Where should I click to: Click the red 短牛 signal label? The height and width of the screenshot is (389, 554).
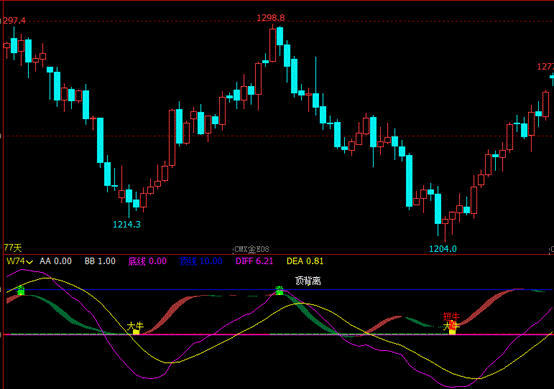click(451, 316)
